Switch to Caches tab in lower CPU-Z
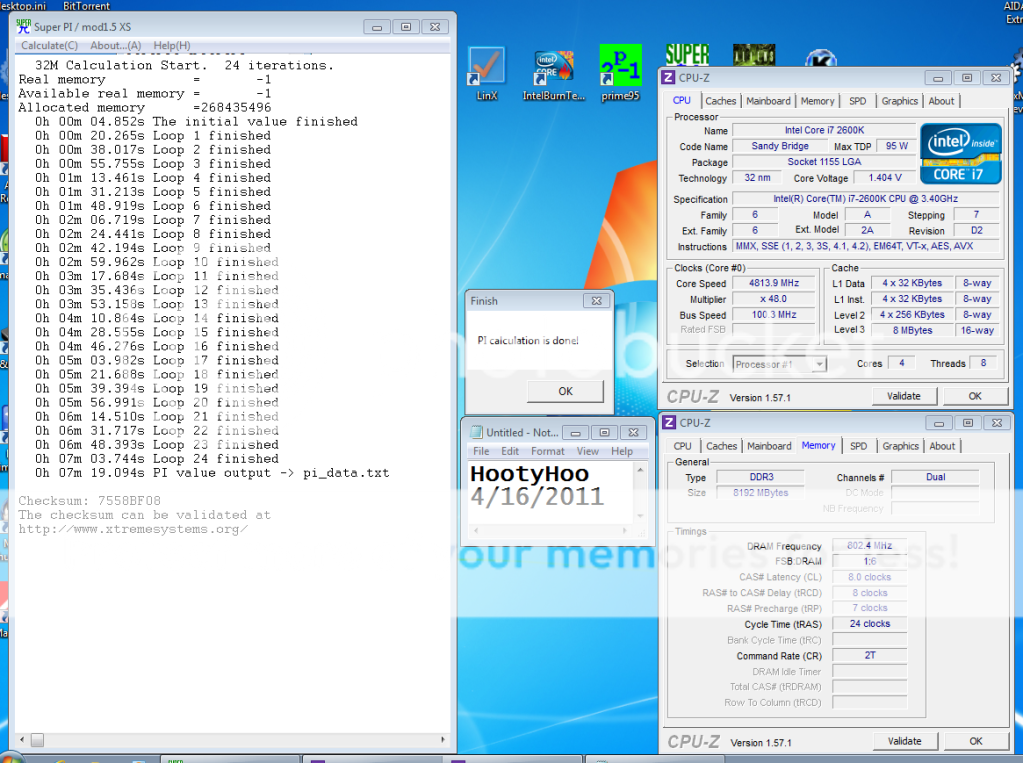Screen dimensions: 1023x763 (722, 446)
